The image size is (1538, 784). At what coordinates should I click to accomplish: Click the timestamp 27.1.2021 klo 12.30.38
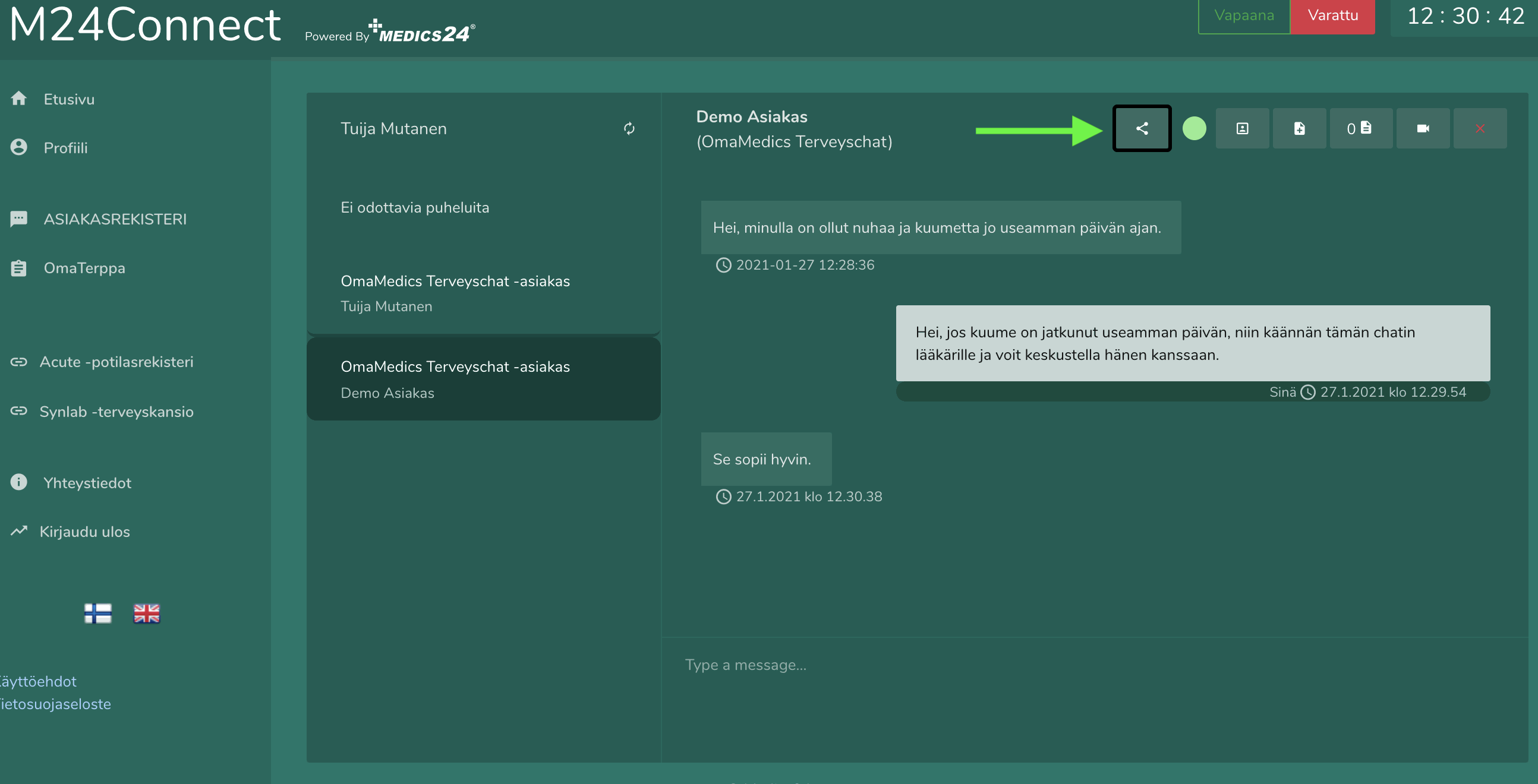(x=808, y=497)
